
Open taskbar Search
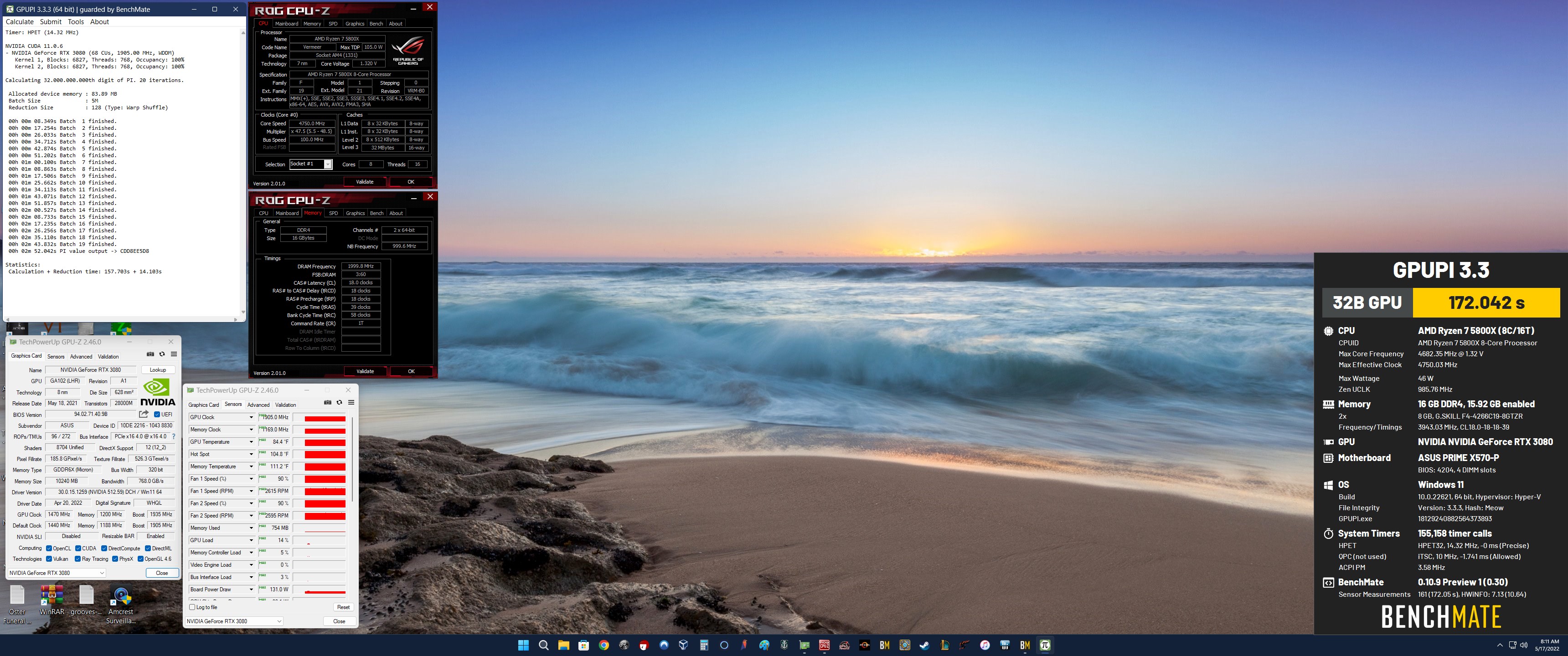click(544, 645)
